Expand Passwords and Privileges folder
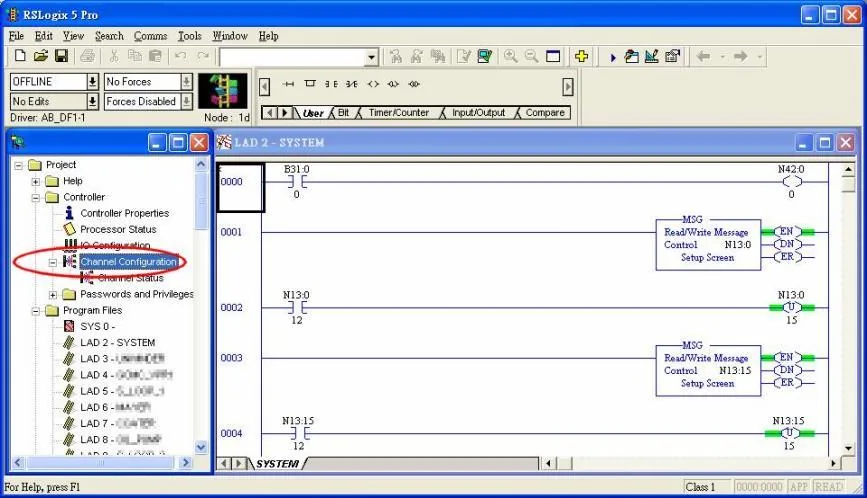Image resolution: width=867 pixels, height=498 pixels. tap(53, 295)
